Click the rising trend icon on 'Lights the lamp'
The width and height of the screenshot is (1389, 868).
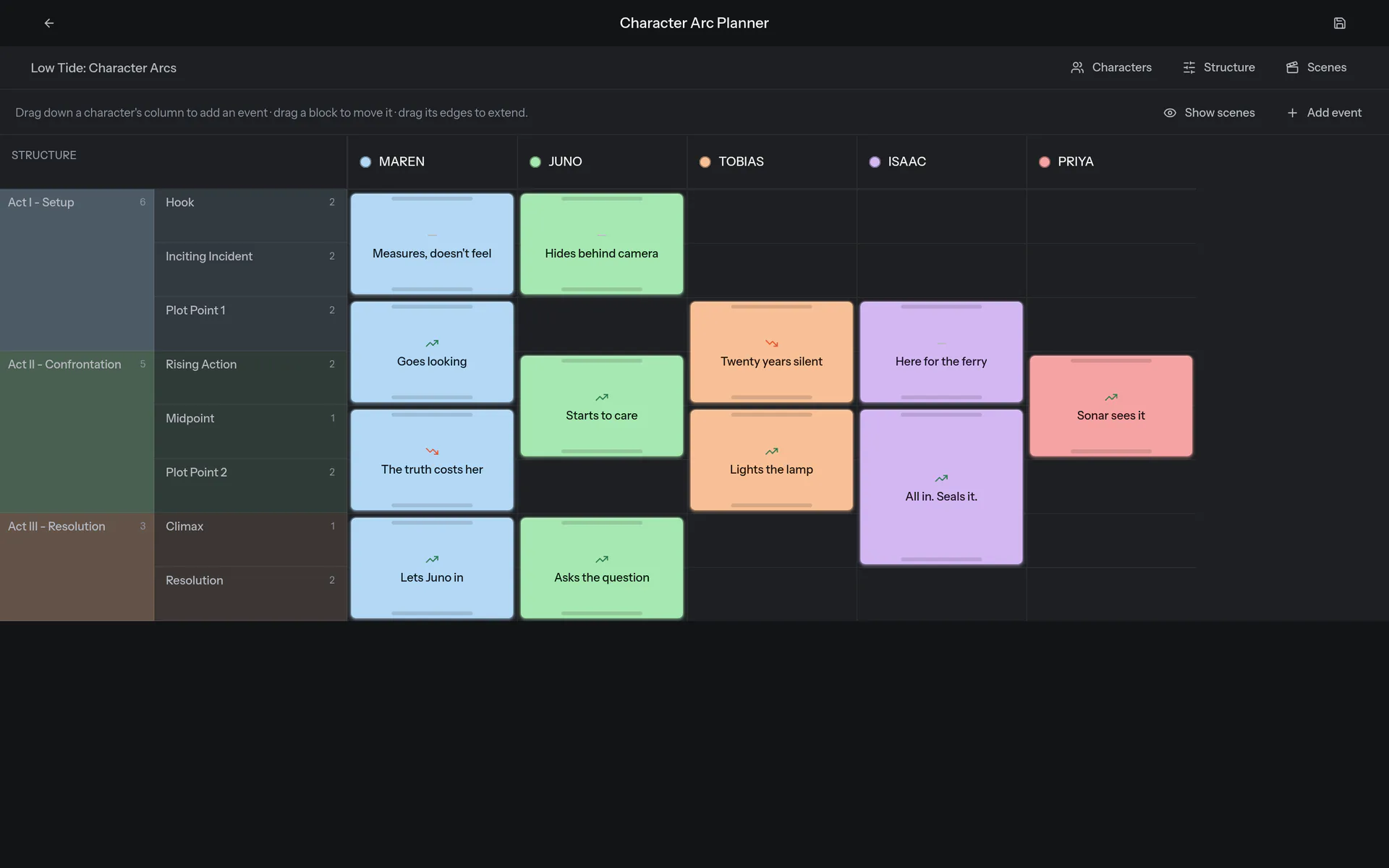point(772,451)
